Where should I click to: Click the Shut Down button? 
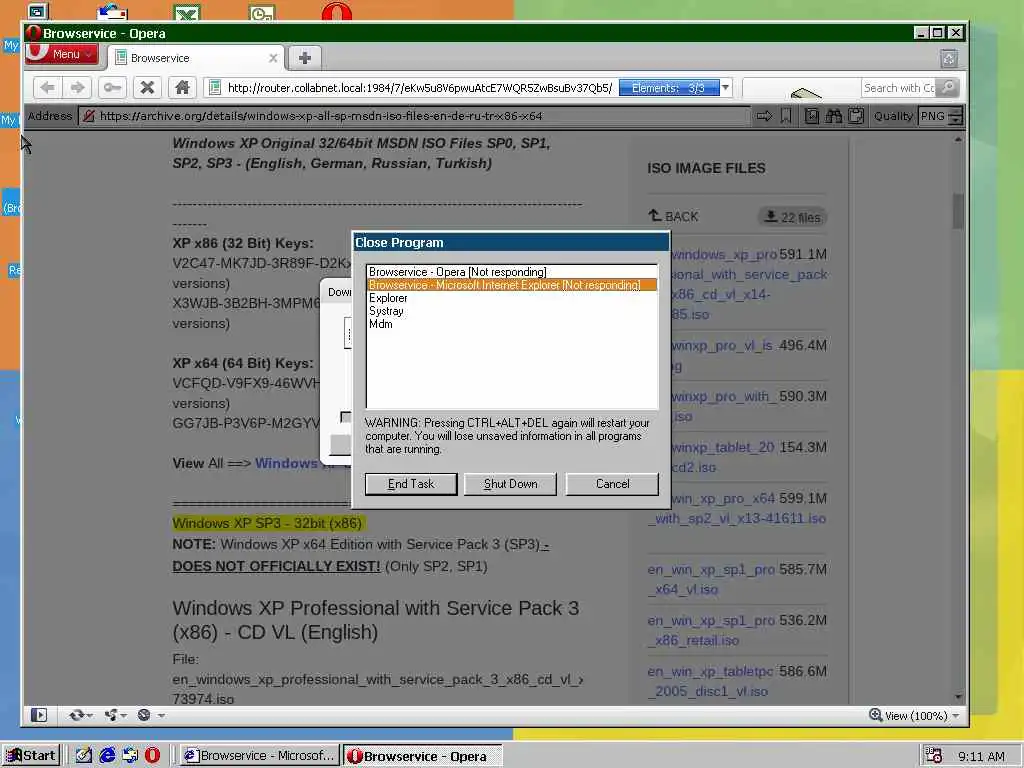click(x=510, y=484)
